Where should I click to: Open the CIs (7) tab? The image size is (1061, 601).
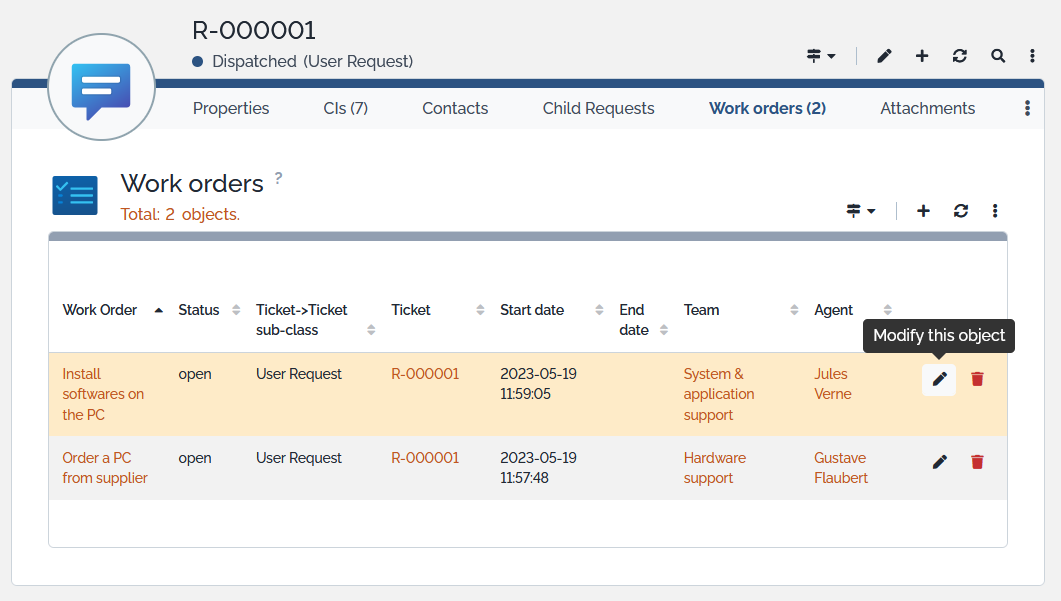pos(346,108)
